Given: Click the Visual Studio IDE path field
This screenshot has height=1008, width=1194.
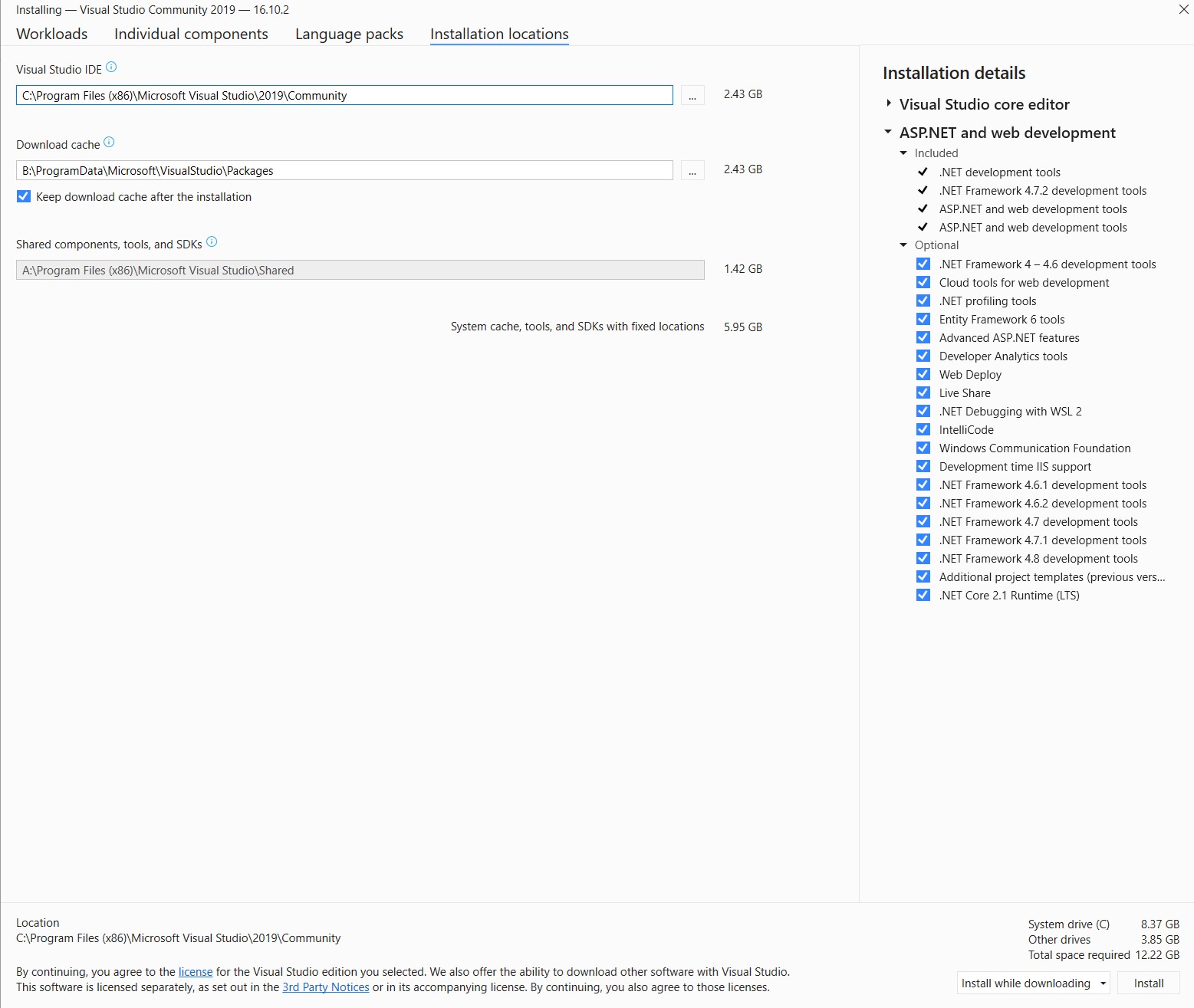Looking at the screenshot, I should [344, 95].
